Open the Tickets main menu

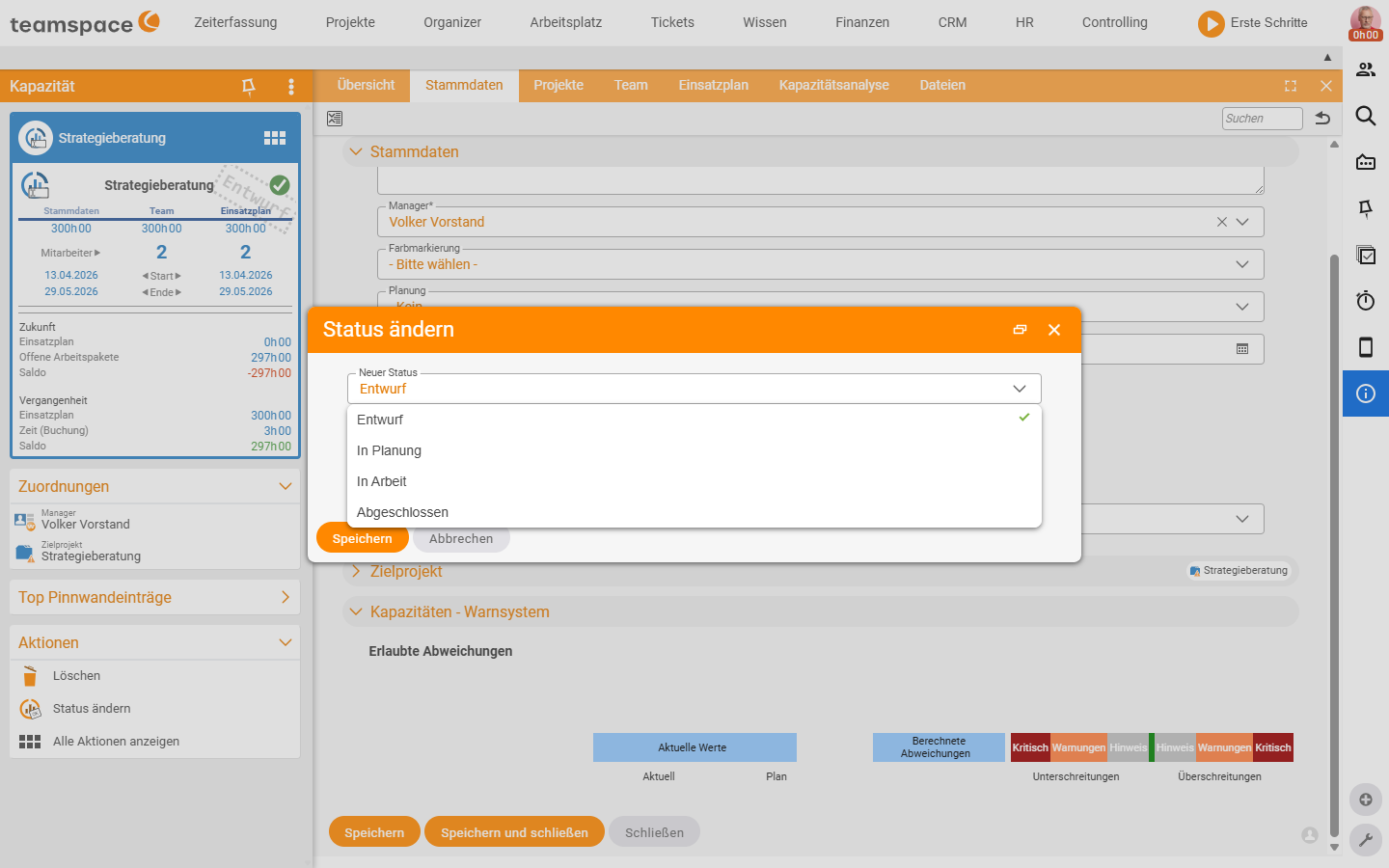tap(672, 22)
